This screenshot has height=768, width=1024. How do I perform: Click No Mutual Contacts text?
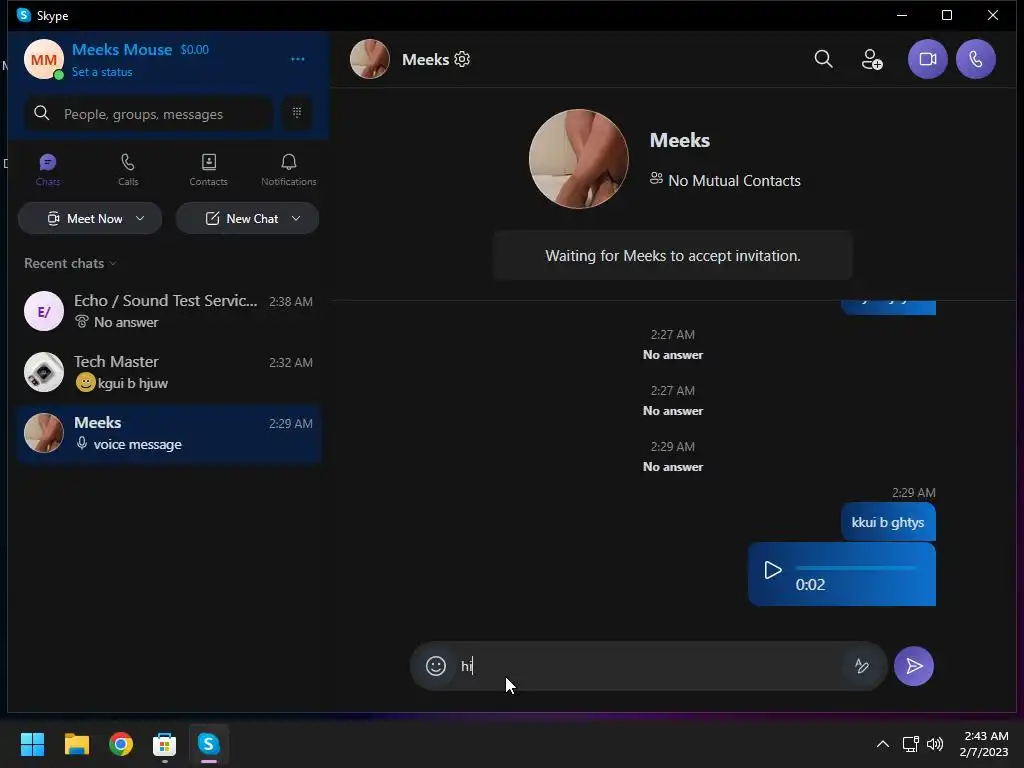click(734, 181)
